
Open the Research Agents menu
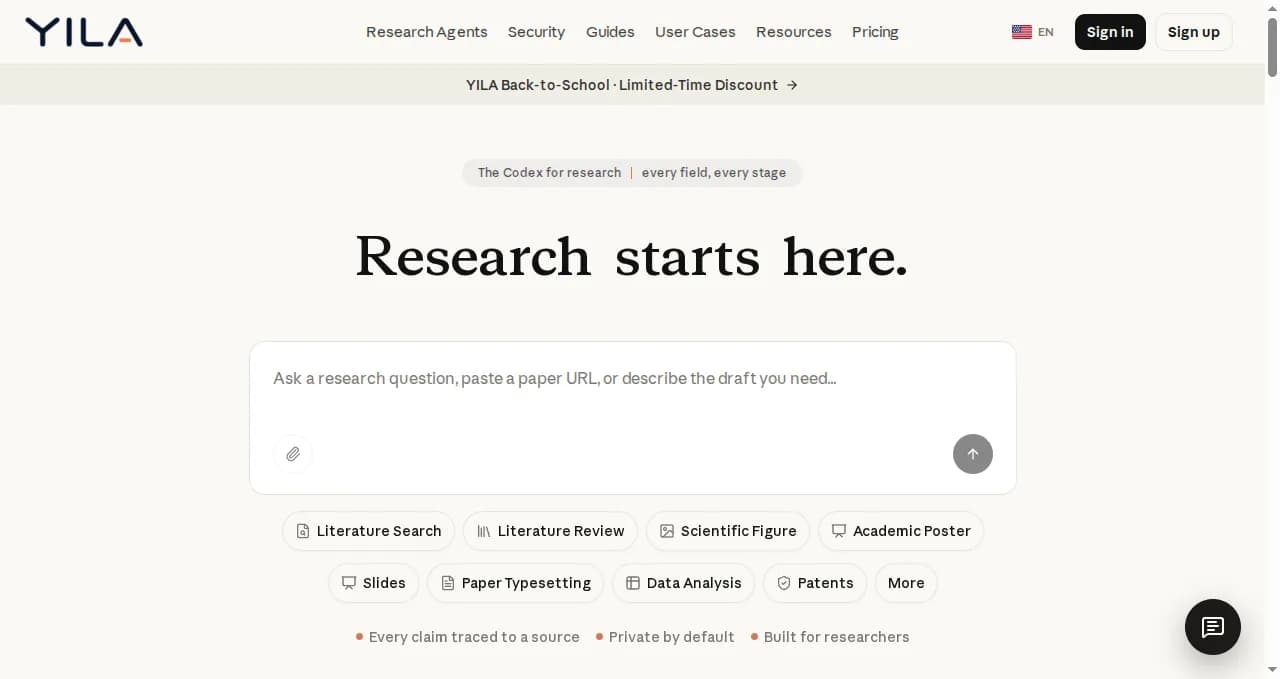pos(427,32)
